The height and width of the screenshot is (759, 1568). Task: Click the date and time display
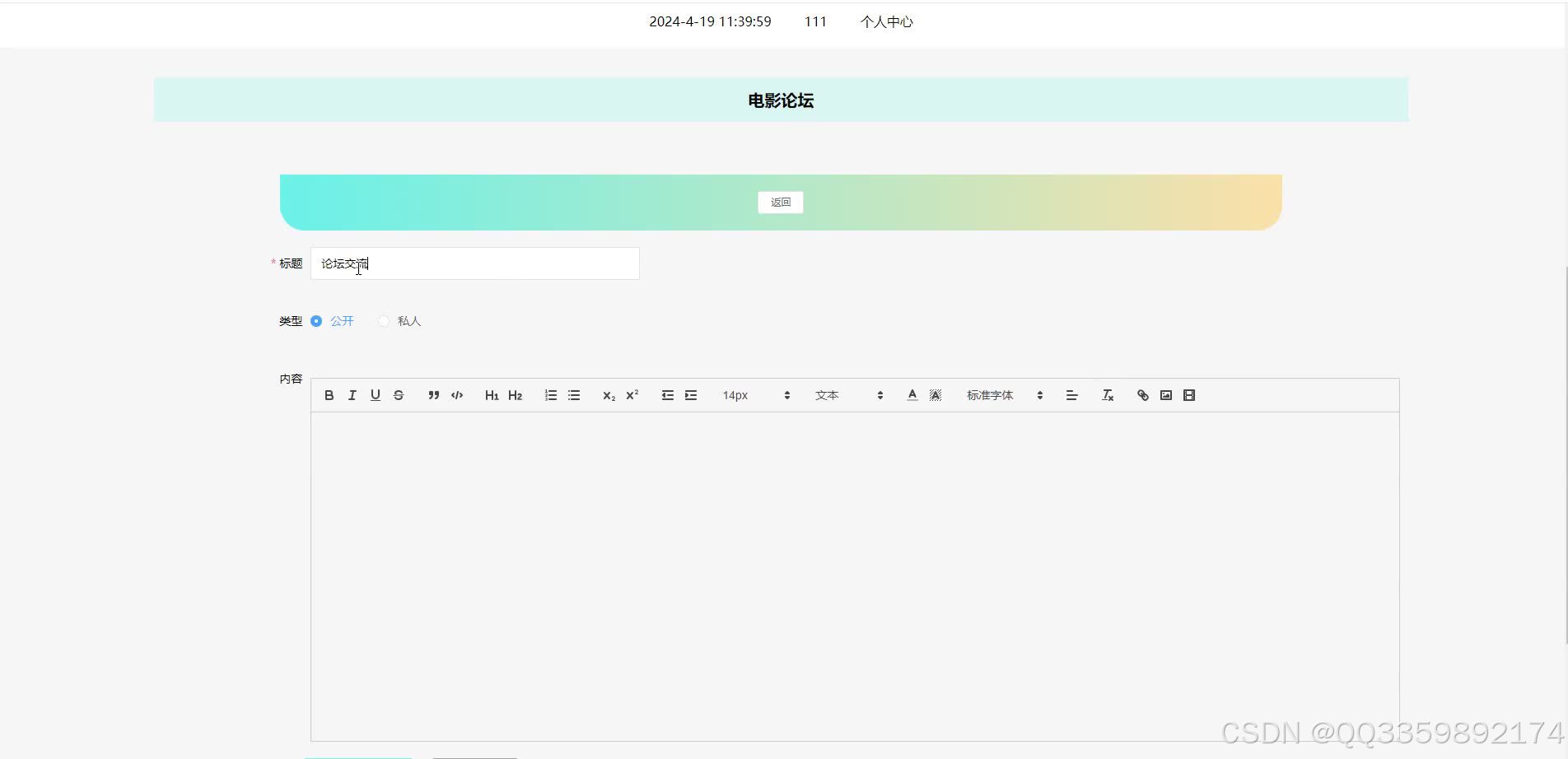coord(710,22)
